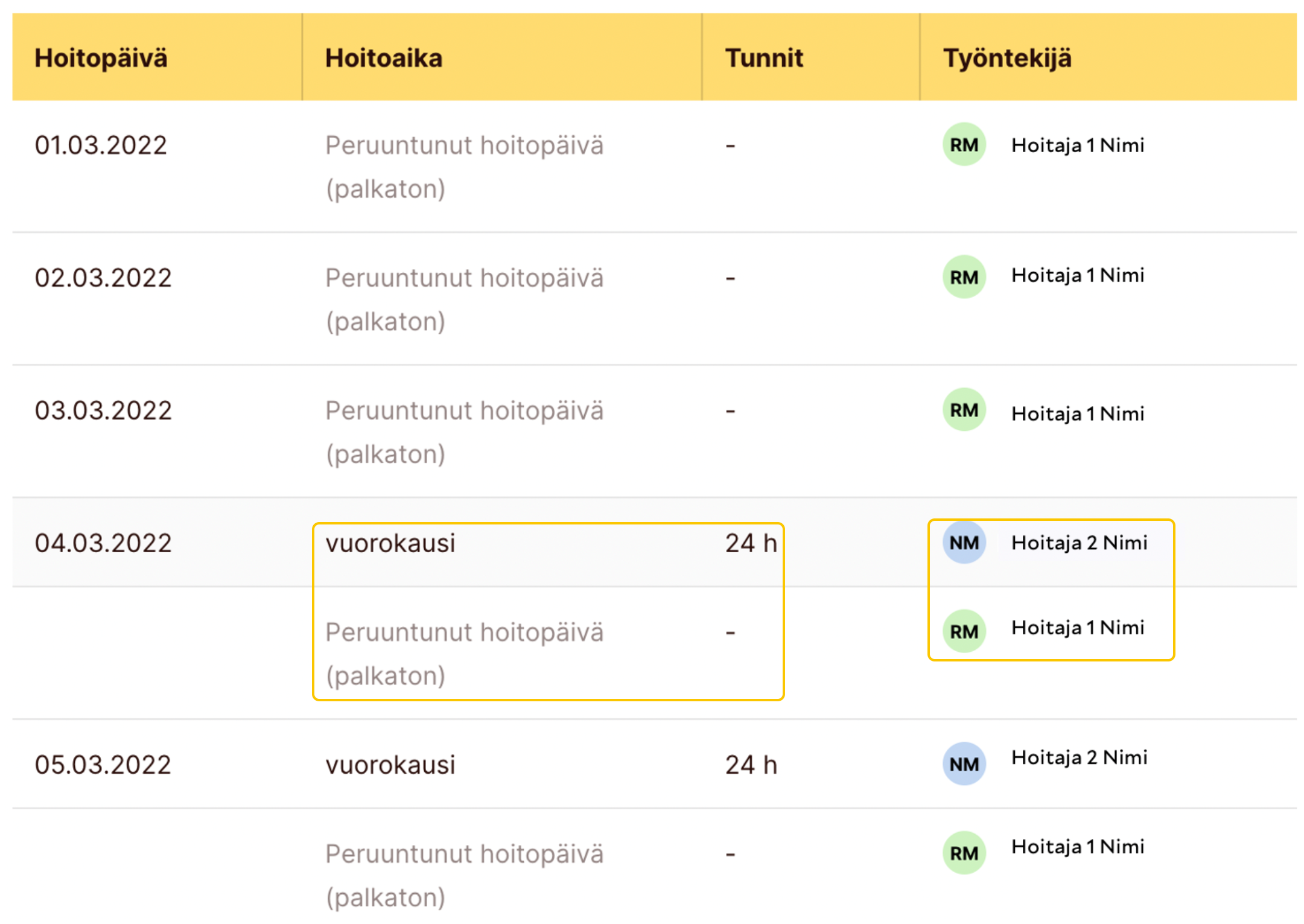
Task: Open Hoitaja 2 Nimi on 04.03.2022
Action: click(x=1079, y=543)
